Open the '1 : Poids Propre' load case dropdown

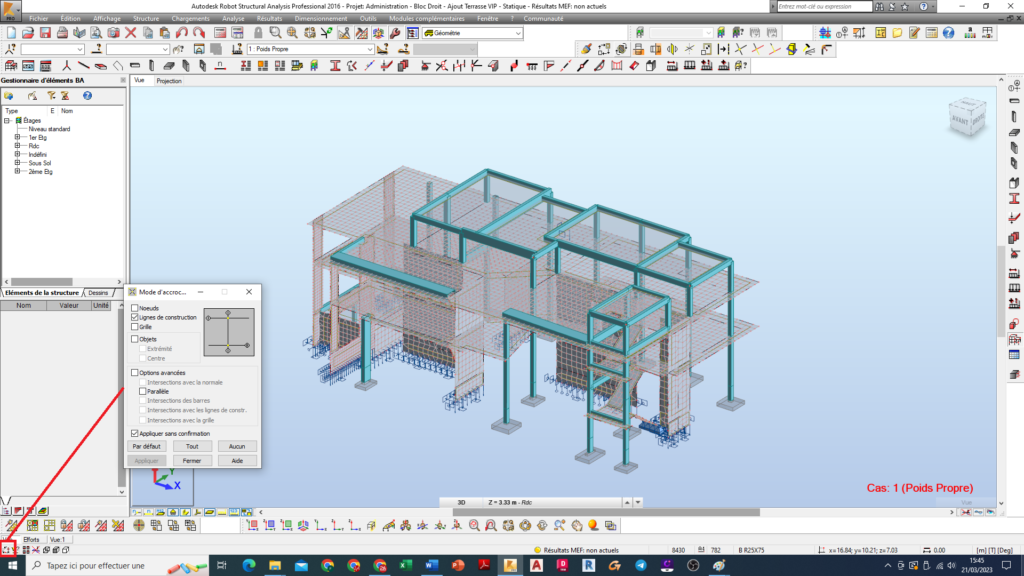(370, 47)
